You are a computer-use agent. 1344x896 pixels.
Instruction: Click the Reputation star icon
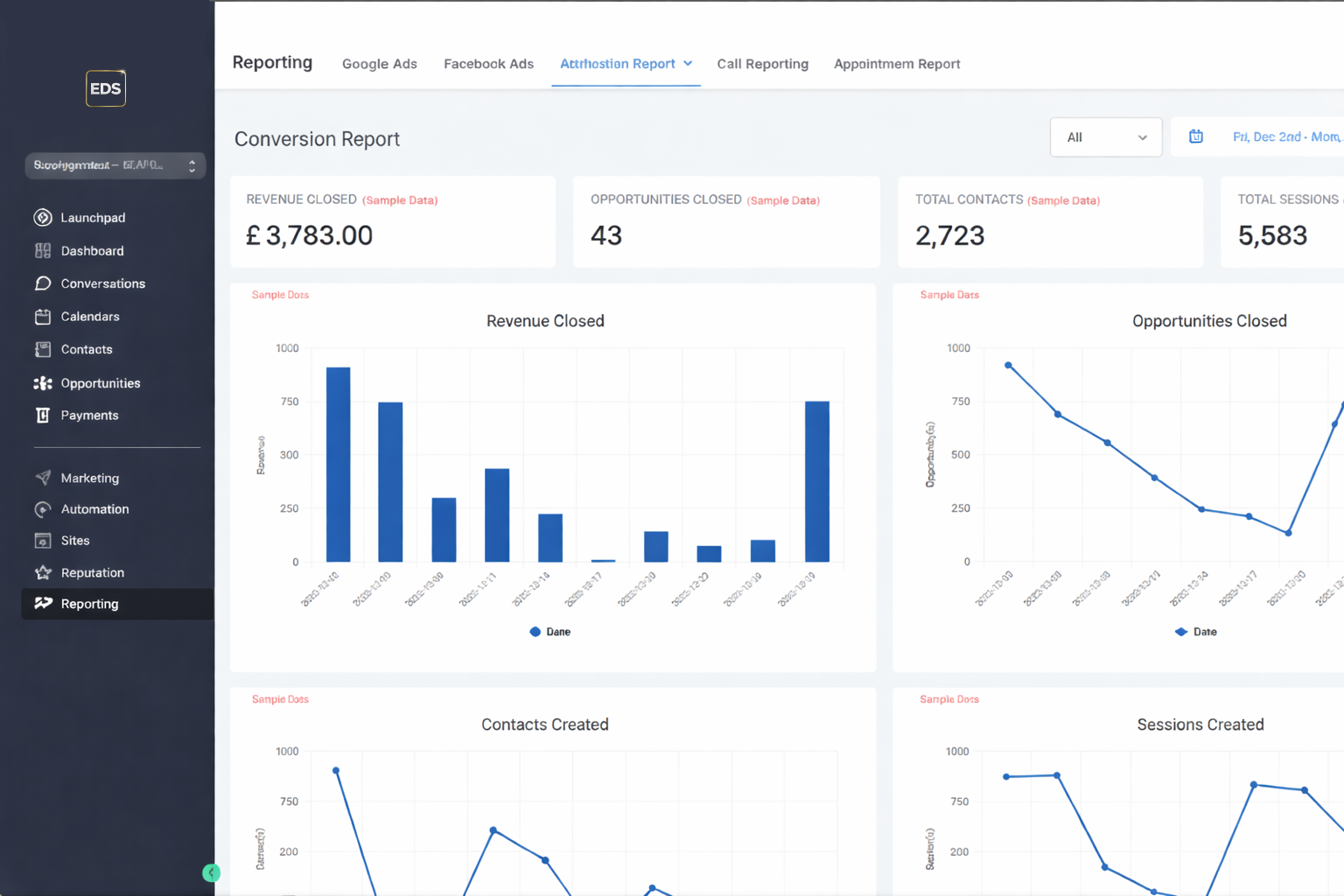[42, 573]
